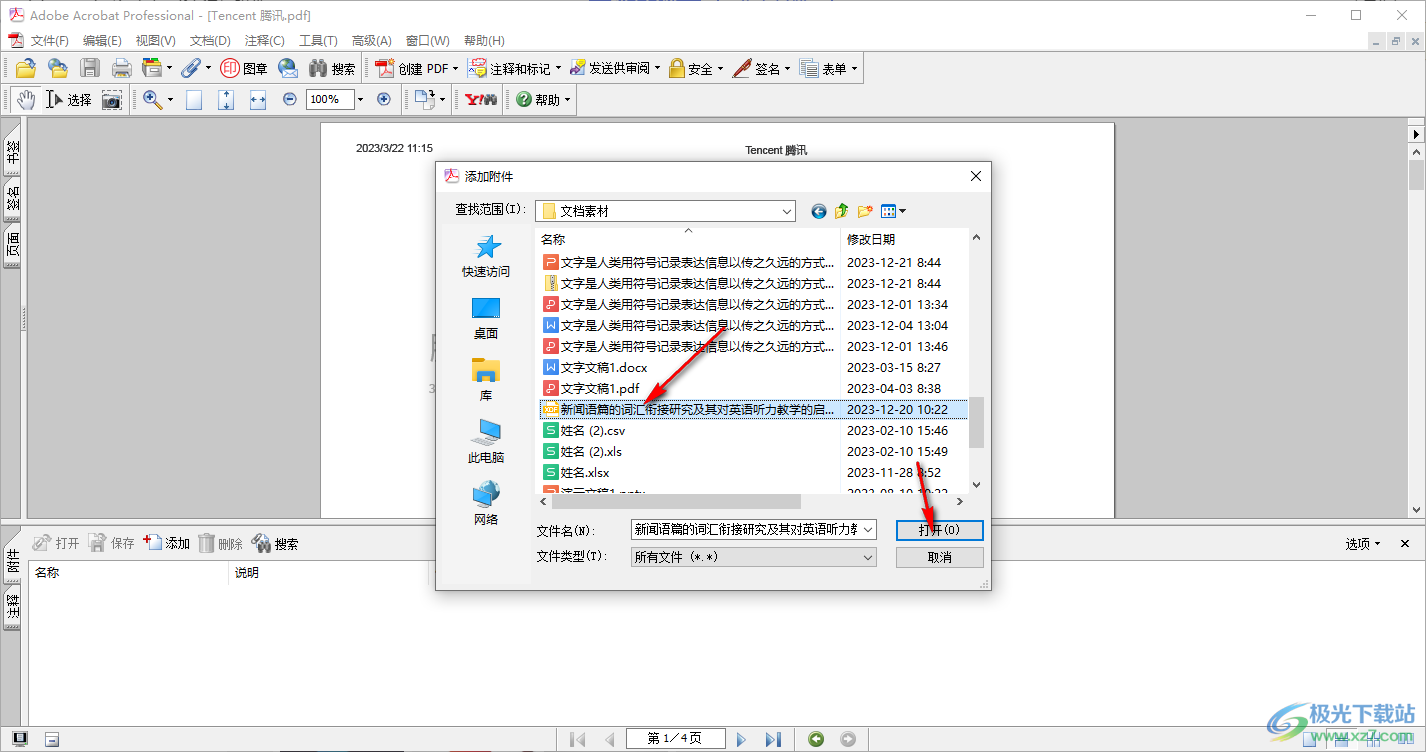Screen dimensions: 1426x752
Task: Click the file list vertical scrollbar thumb
Action: (x=976, y=422)
